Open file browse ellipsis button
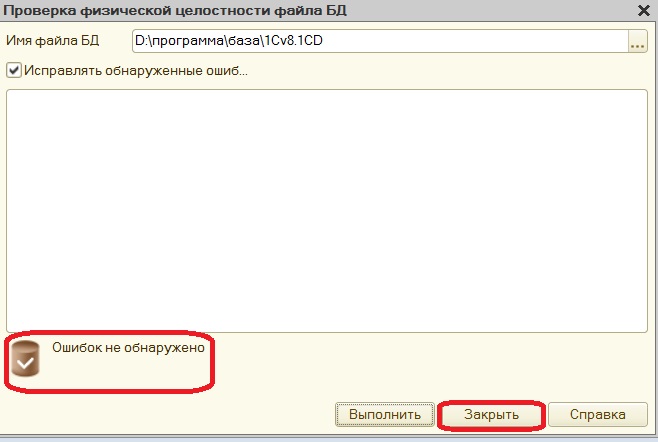The height and width of the screenshot is (442, 658). tap(637, 41)
